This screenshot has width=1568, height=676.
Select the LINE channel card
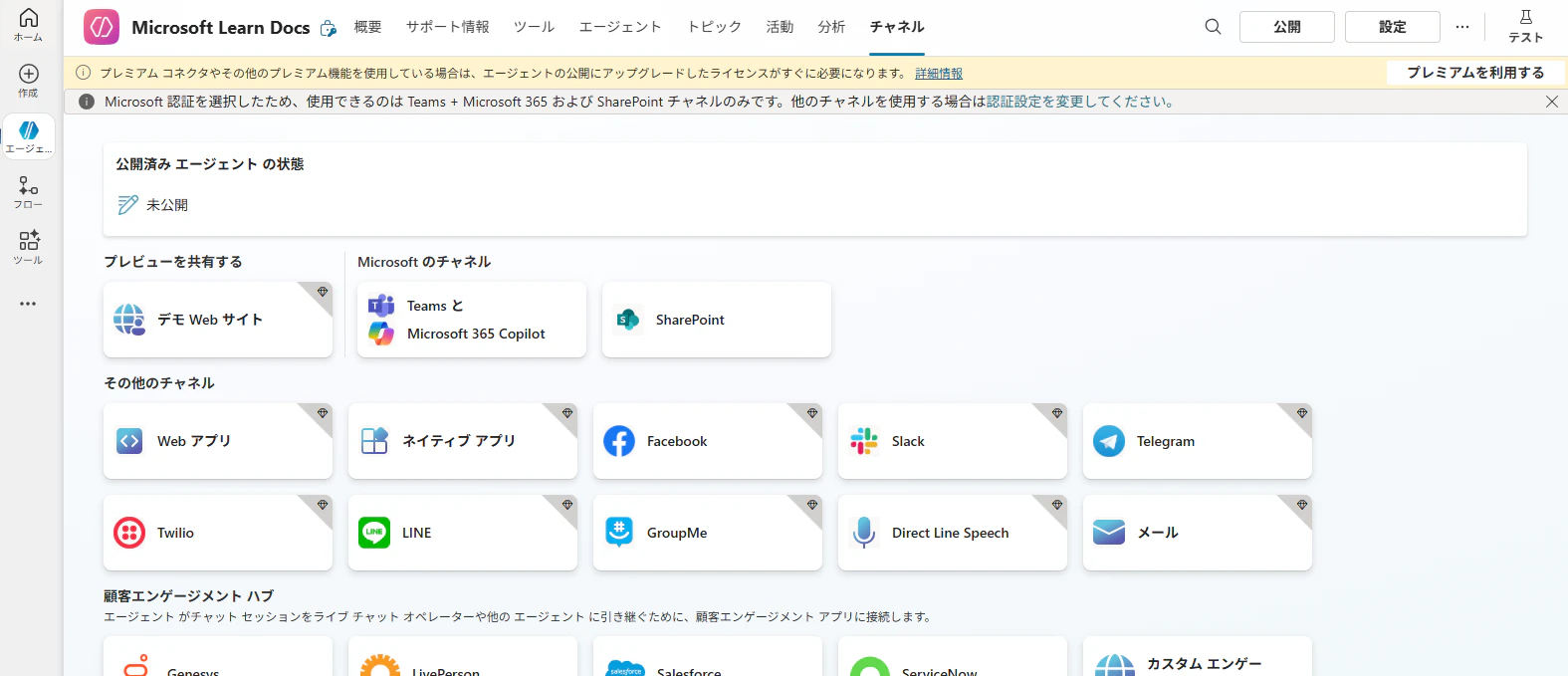coord(463,533)
